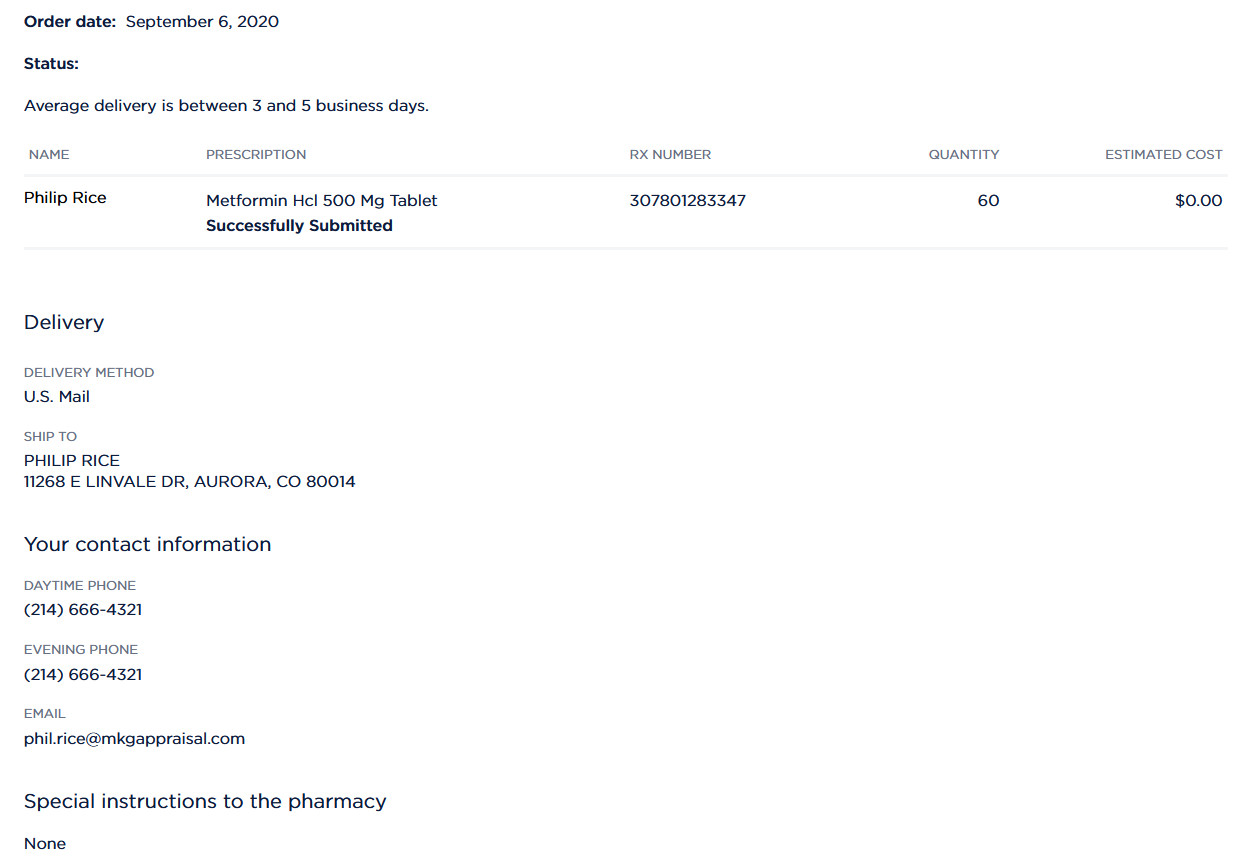
Task: Select the Status label
Action: pos(51,63)
